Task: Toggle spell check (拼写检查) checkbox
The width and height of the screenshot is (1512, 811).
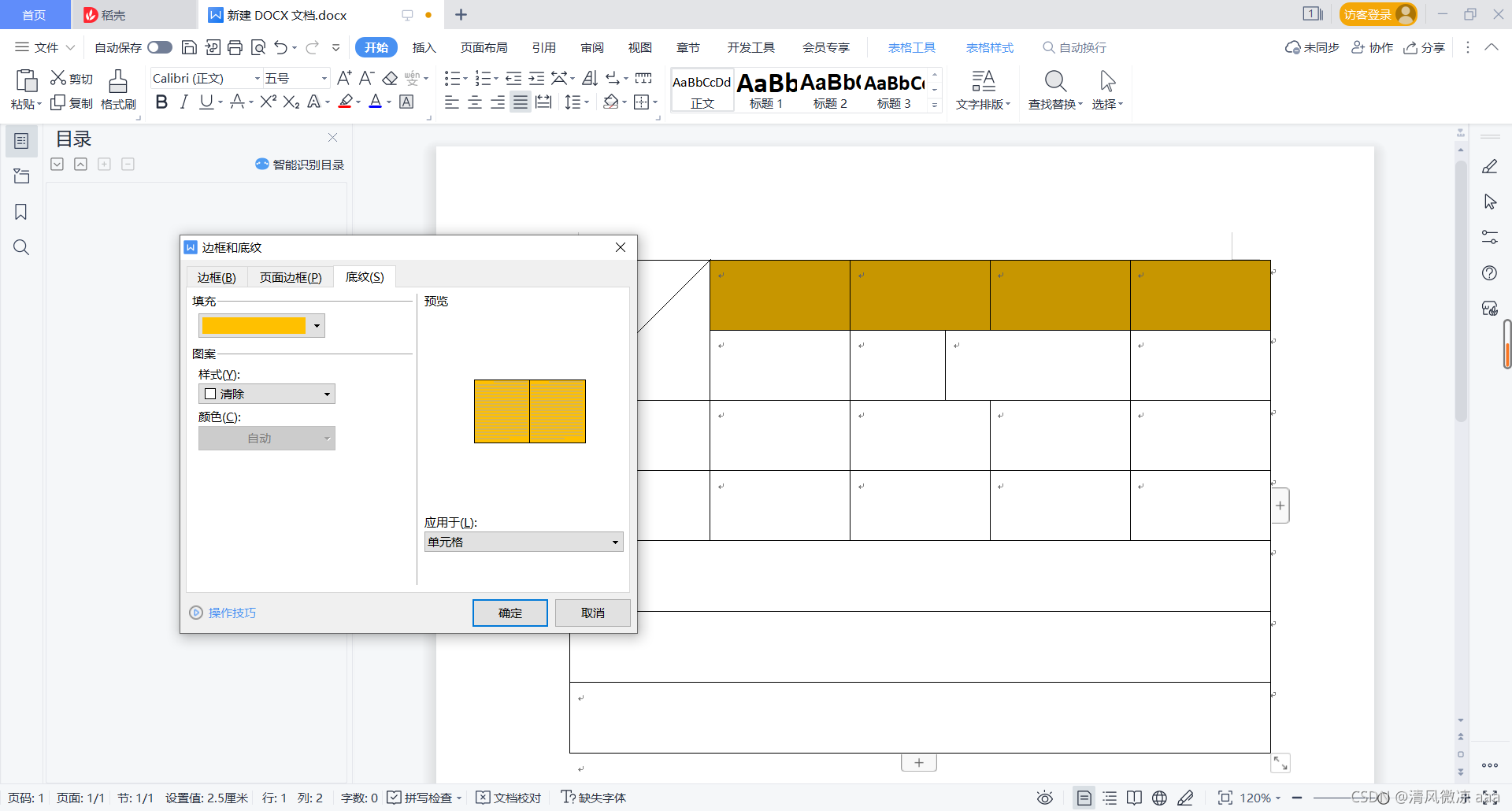Action: click(395, 798)
